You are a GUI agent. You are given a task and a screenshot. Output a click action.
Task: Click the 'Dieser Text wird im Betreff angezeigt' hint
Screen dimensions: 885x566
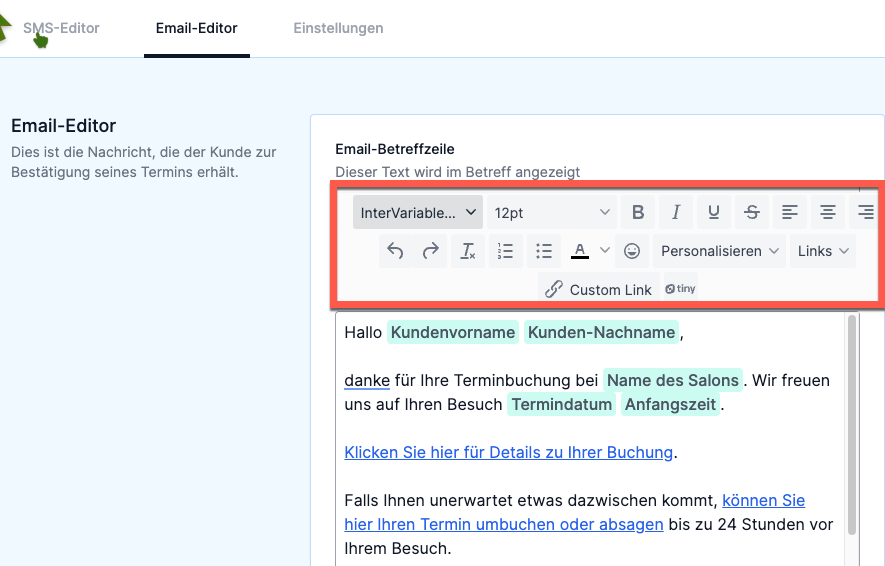click(458, 172)
